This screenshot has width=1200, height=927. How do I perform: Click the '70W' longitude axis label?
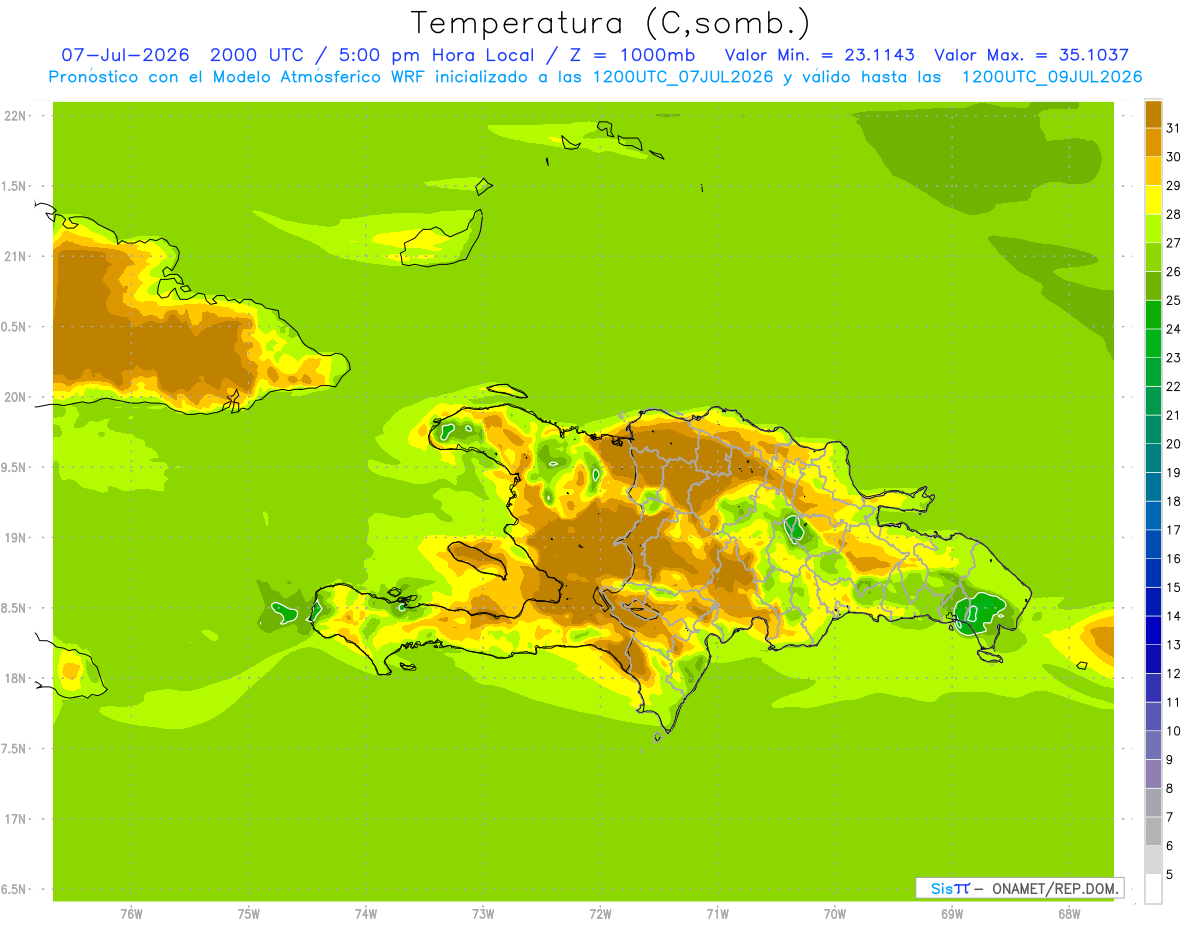coord(835,913)
